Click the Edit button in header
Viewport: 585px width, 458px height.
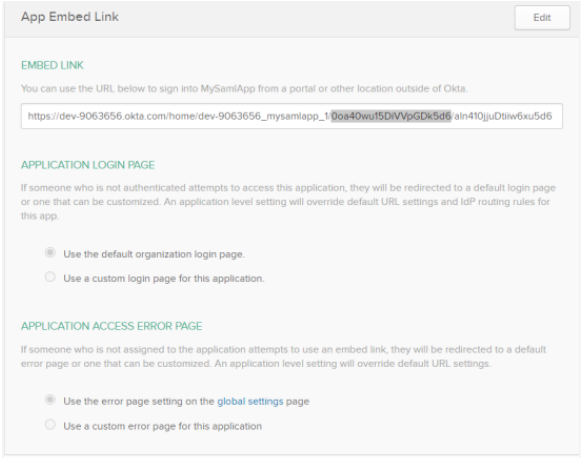click(542, 18)
